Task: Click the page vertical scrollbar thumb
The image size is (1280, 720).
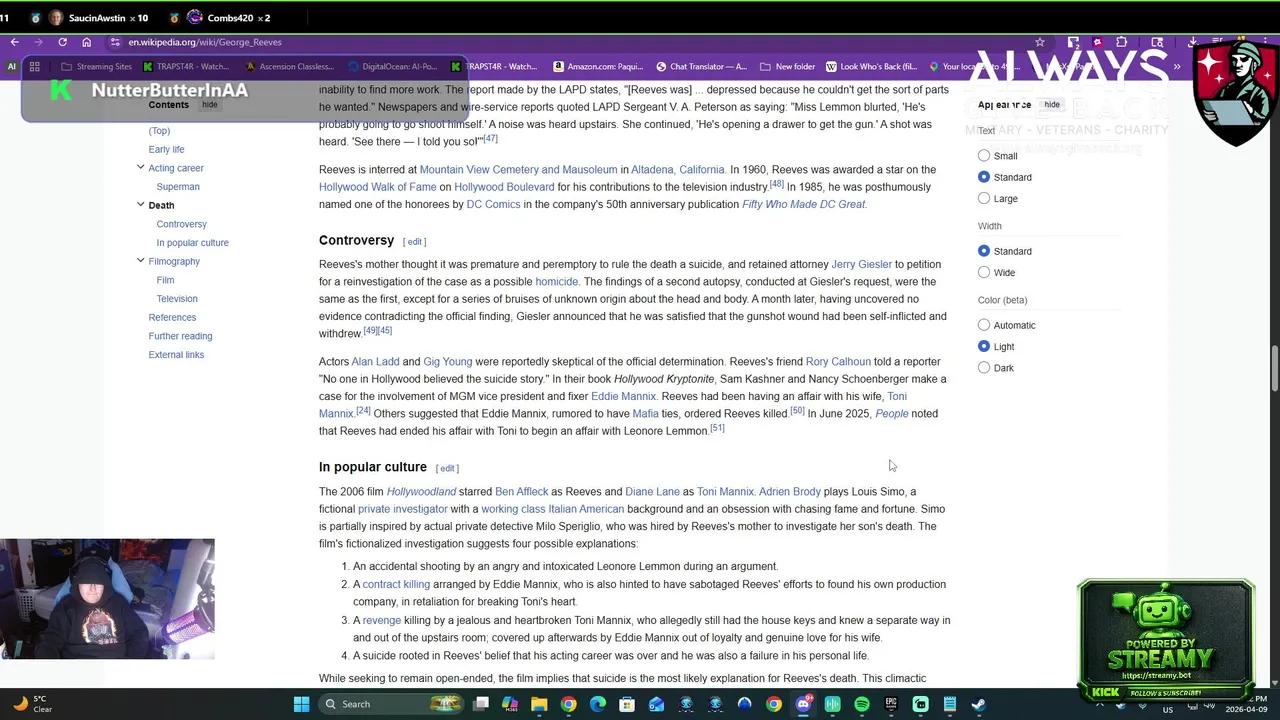Action: [x=1274, y=369]
